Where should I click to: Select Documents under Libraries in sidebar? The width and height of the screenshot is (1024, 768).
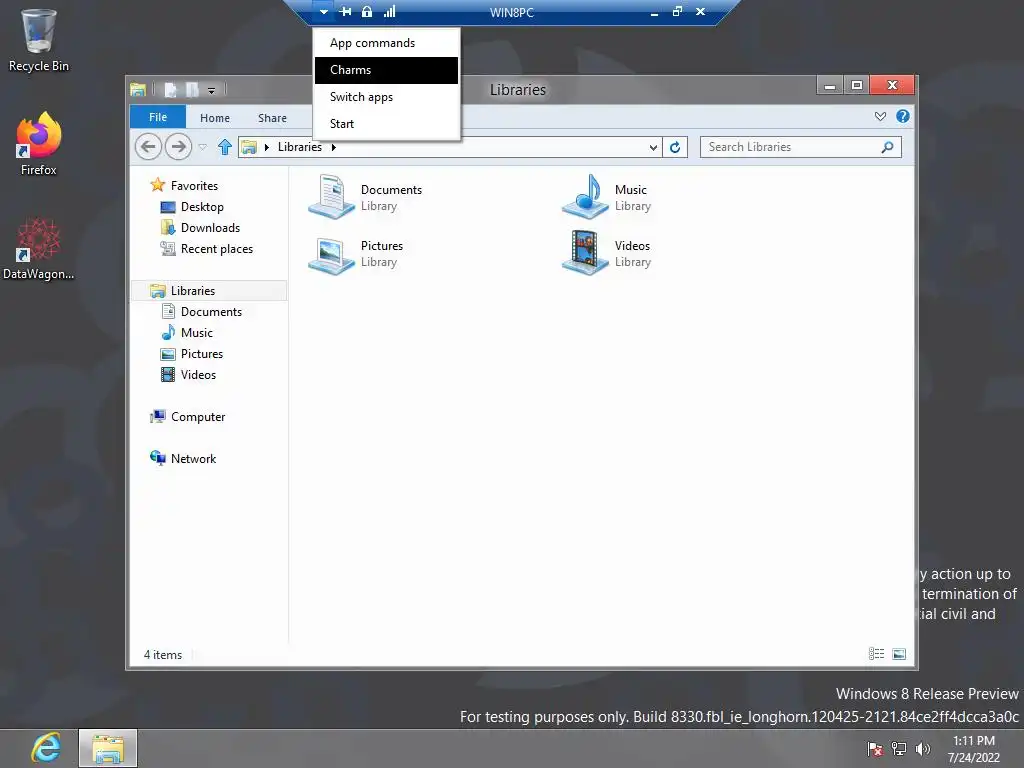click(202, 312)
